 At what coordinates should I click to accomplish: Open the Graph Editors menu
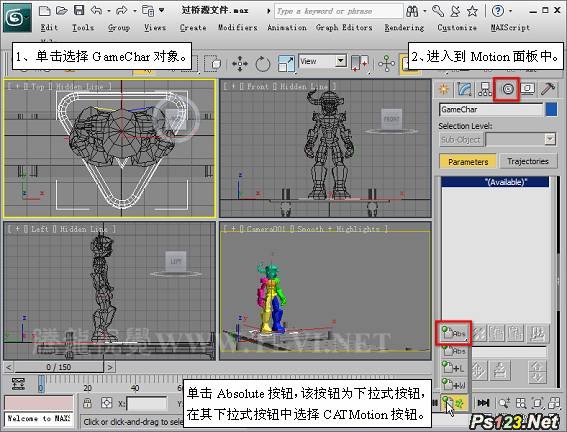coord(344,27)
